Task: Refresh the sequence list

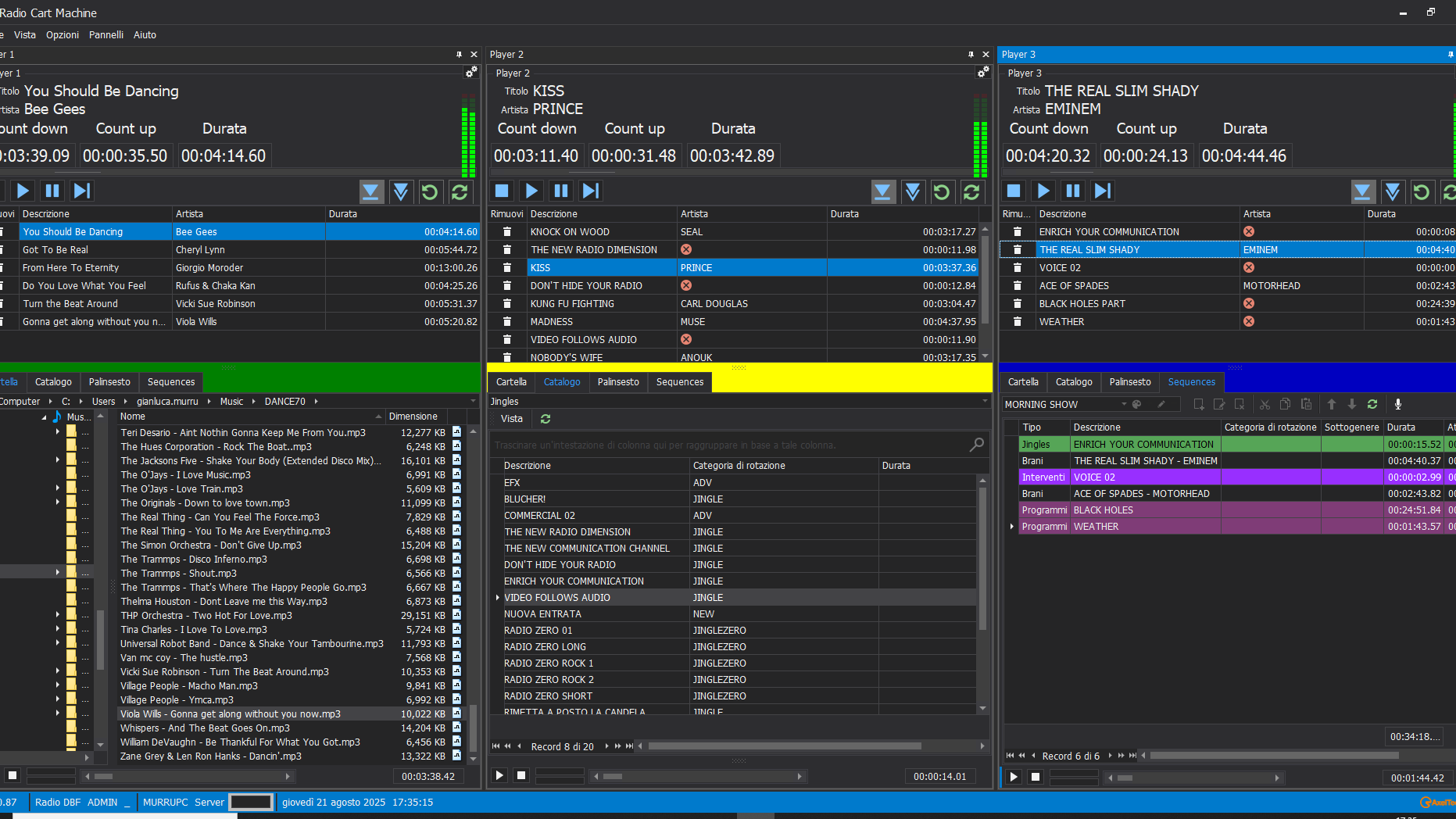Action: coord(1372,404)
